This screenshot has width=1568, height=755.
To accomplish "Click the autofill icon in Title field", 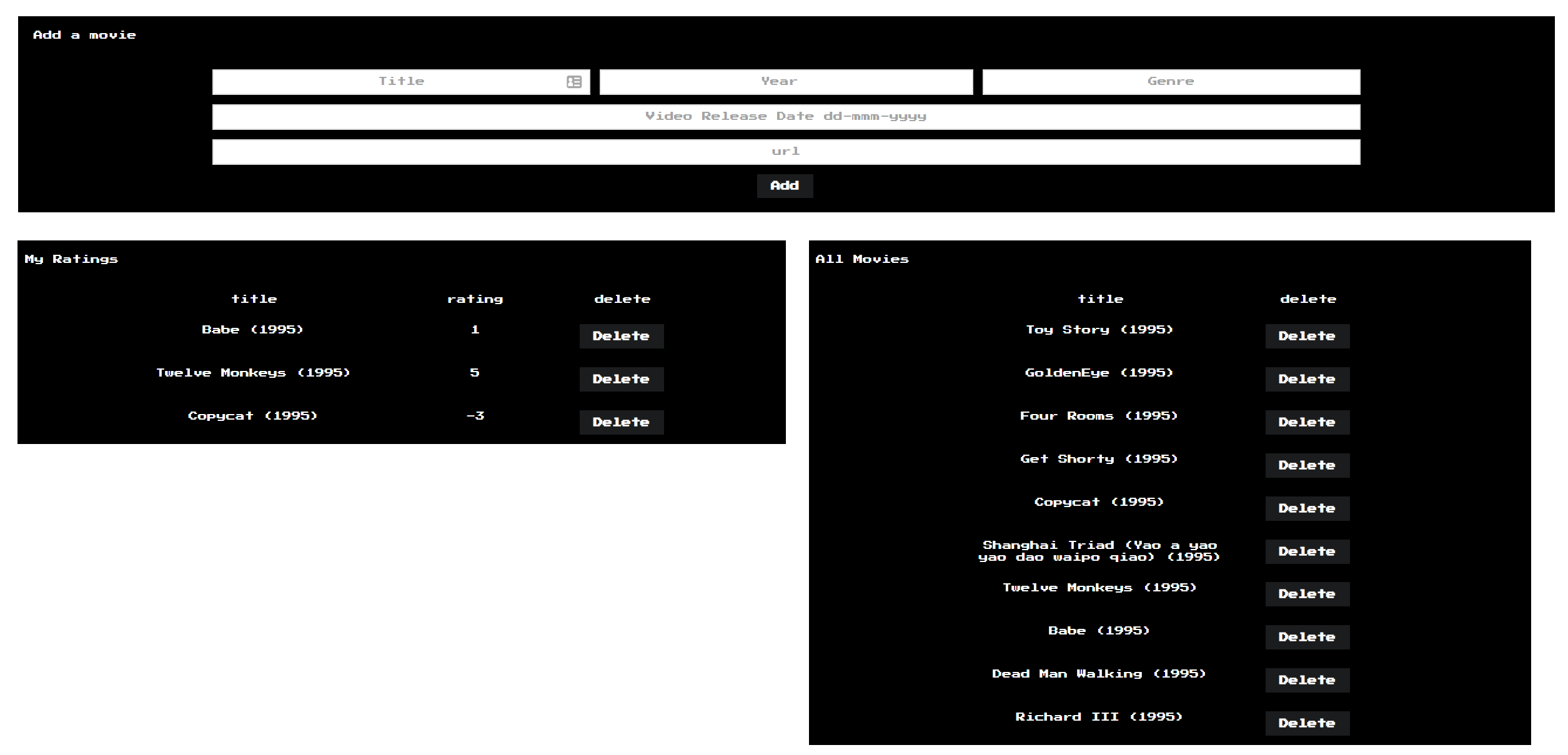I will coord(573,82).
